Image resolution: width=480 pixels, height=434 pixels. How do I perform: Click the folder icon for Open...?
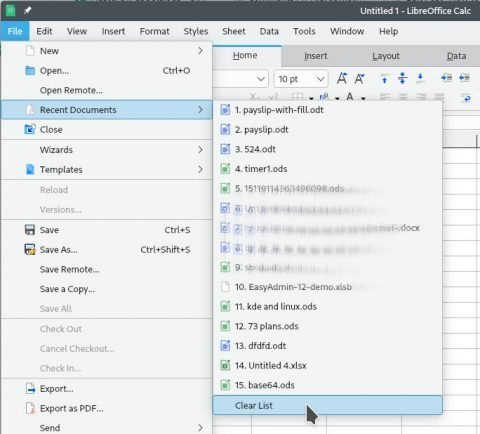coord(30,70)
